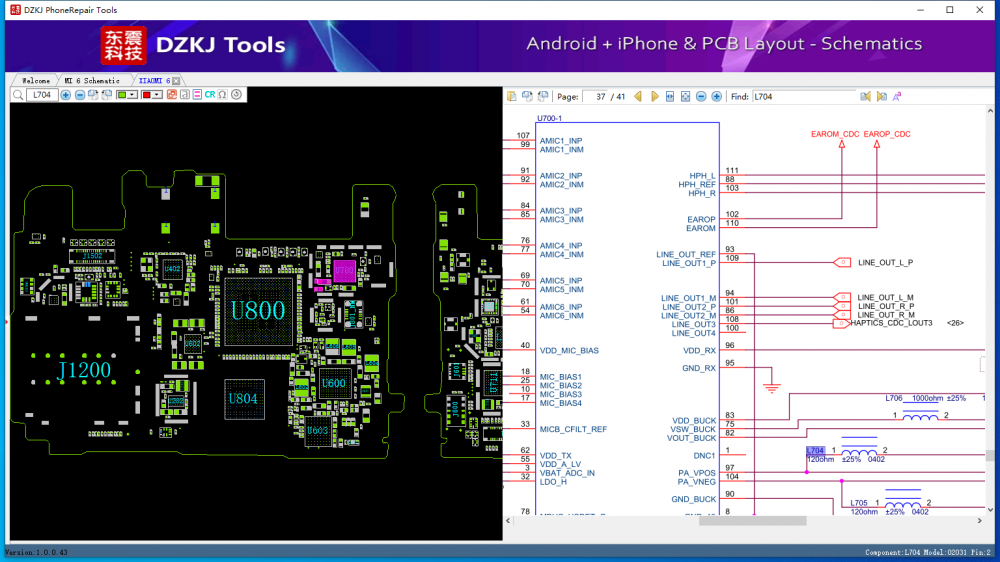Click the rotate board circular arrow icon

[236, 95]
